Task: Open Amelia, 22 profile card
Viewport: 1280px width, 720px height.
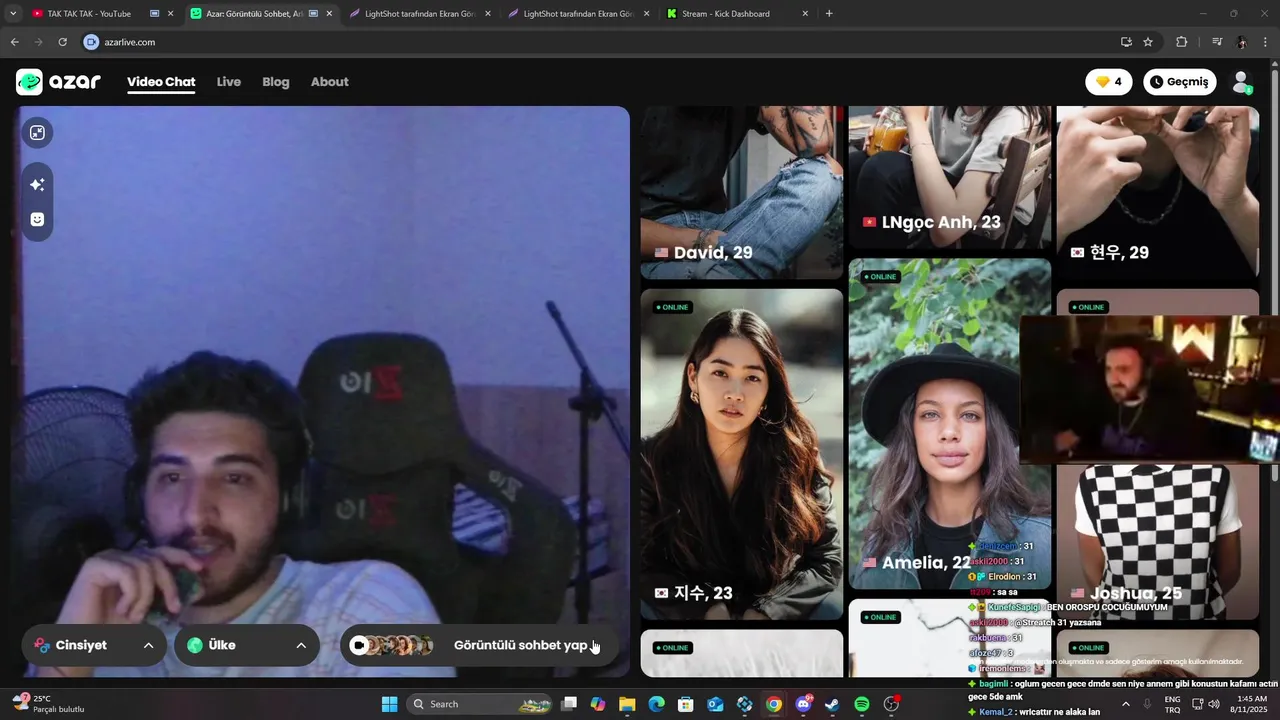Action: tap(950, 424)
